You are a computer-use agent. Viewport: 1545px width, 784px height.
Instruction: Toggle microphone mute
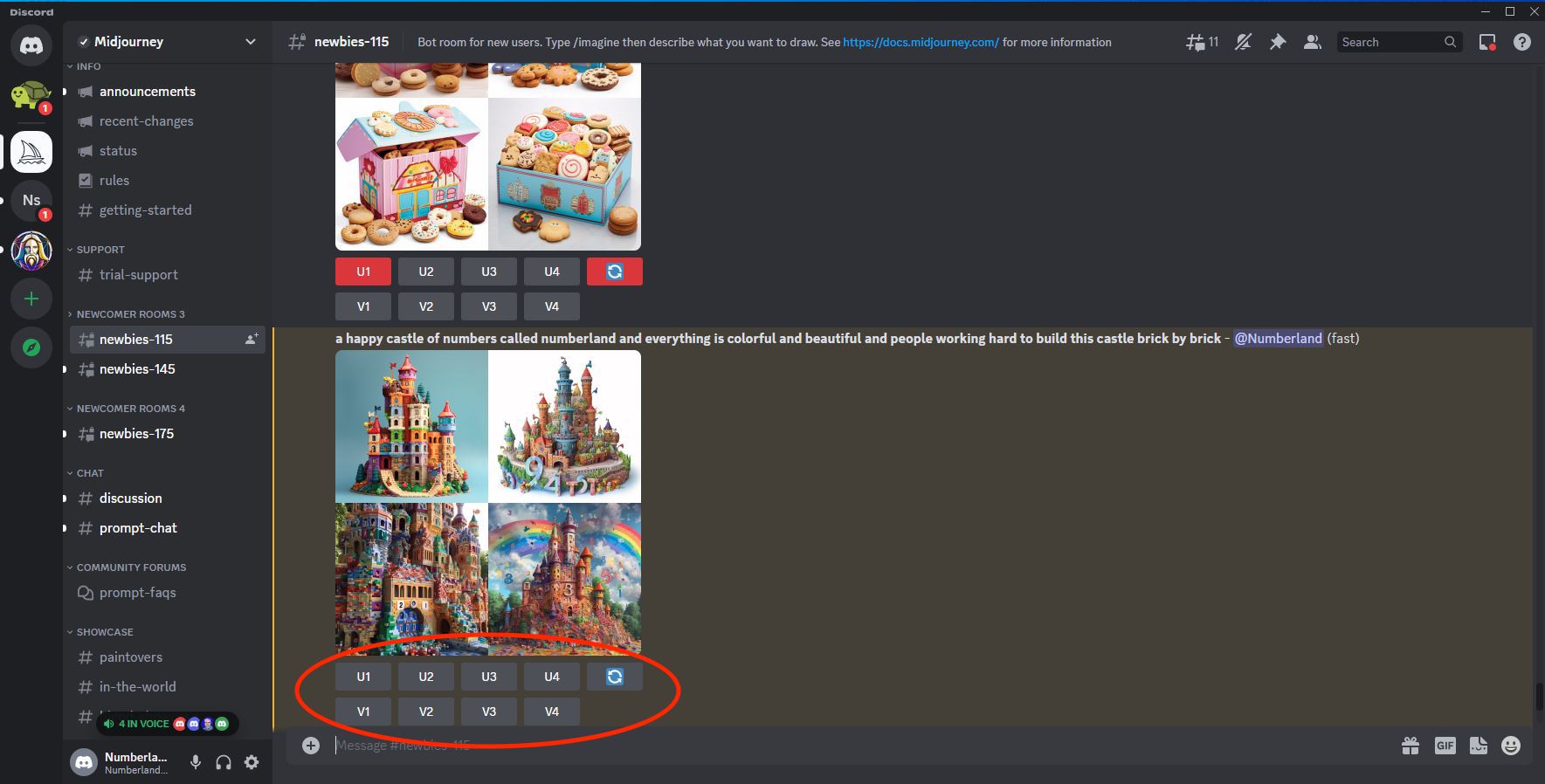tap(196, 762)
